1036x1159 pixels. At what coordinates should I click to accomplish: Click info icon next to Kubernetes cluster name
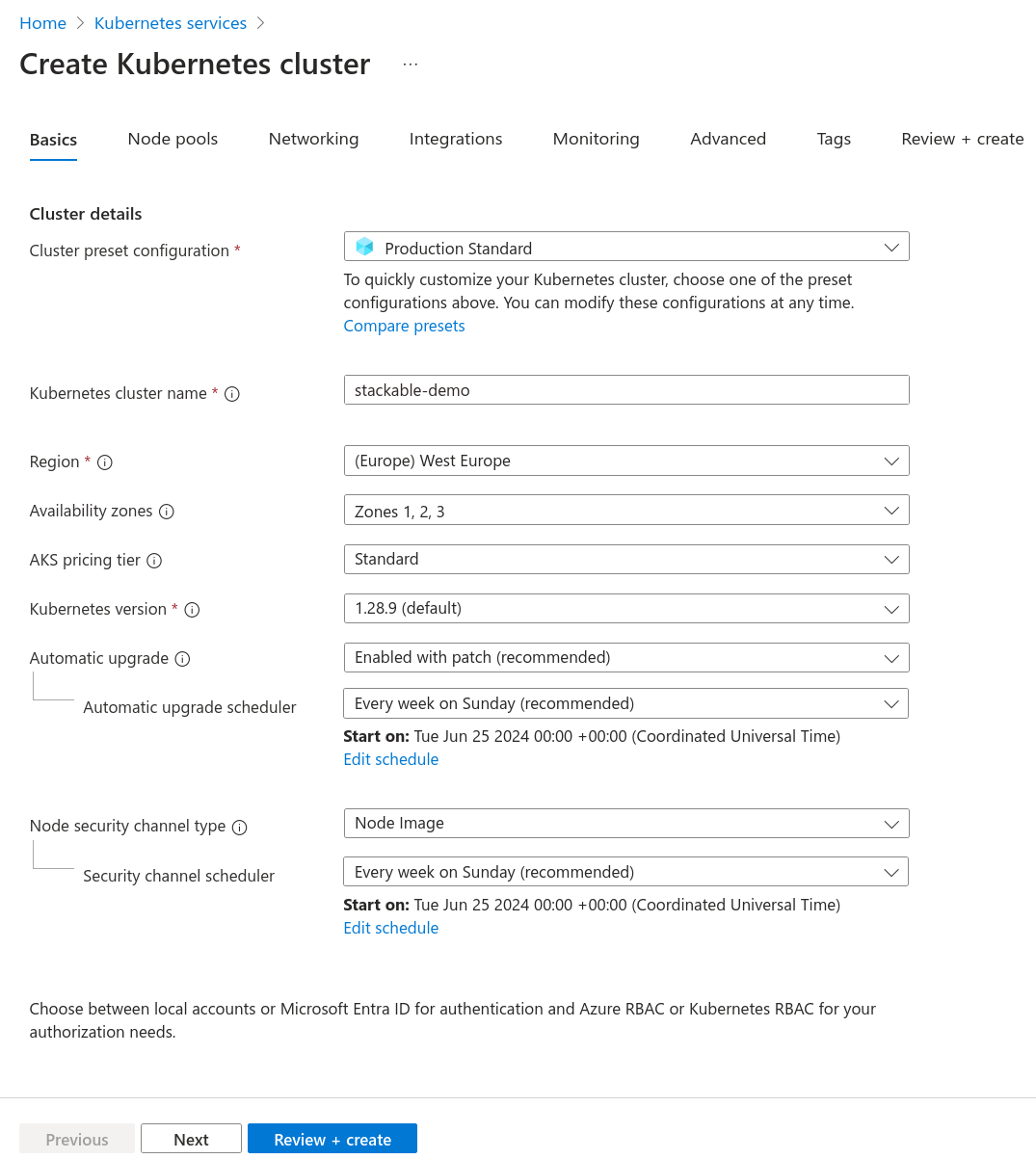[232, 394]
